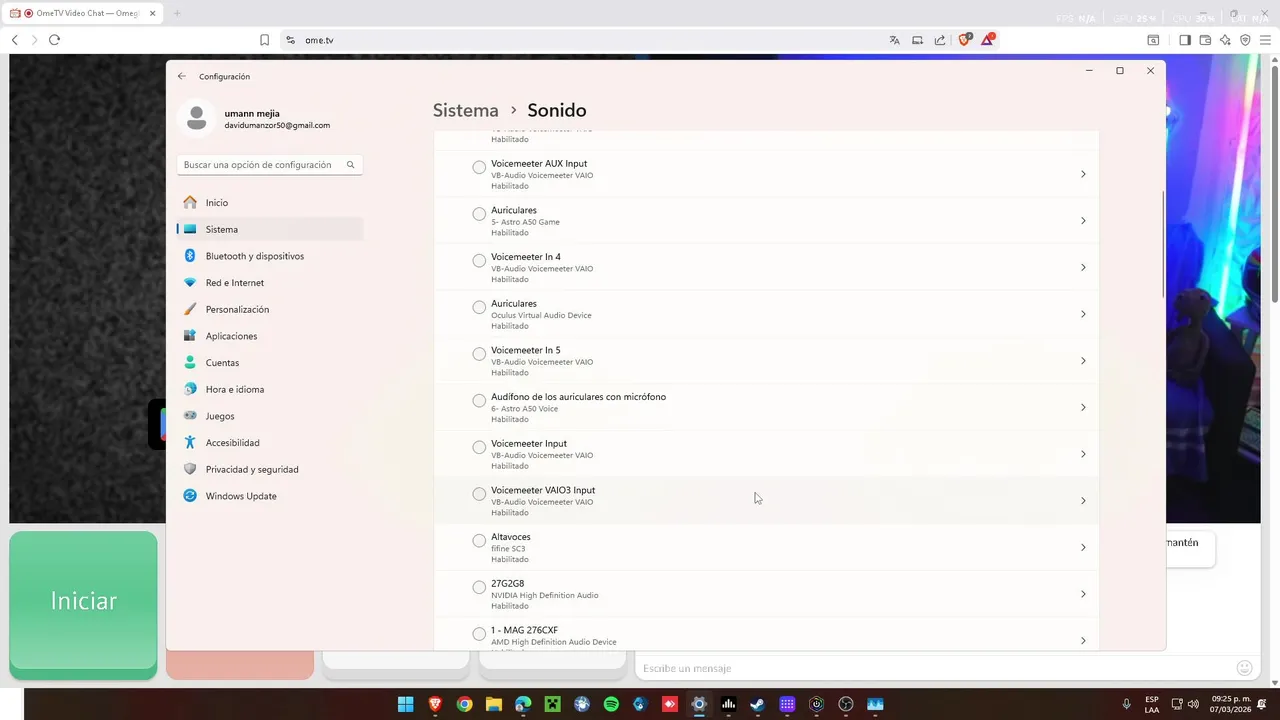Expand Oculus Virtual Audio Device chevron
This screenshot has height=720, width=1280.
(x=1083, y=314)
